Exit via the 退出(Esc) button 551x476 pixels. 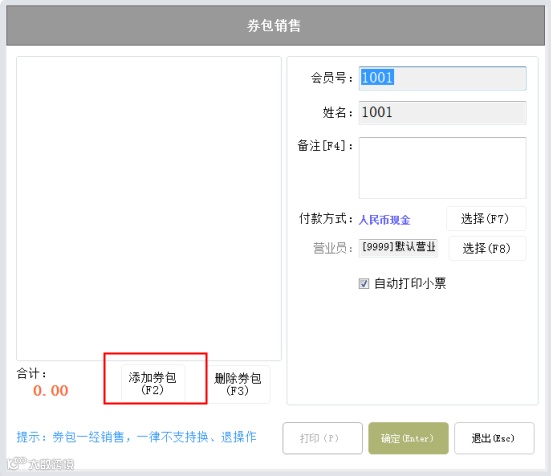[x=494, y=438]
